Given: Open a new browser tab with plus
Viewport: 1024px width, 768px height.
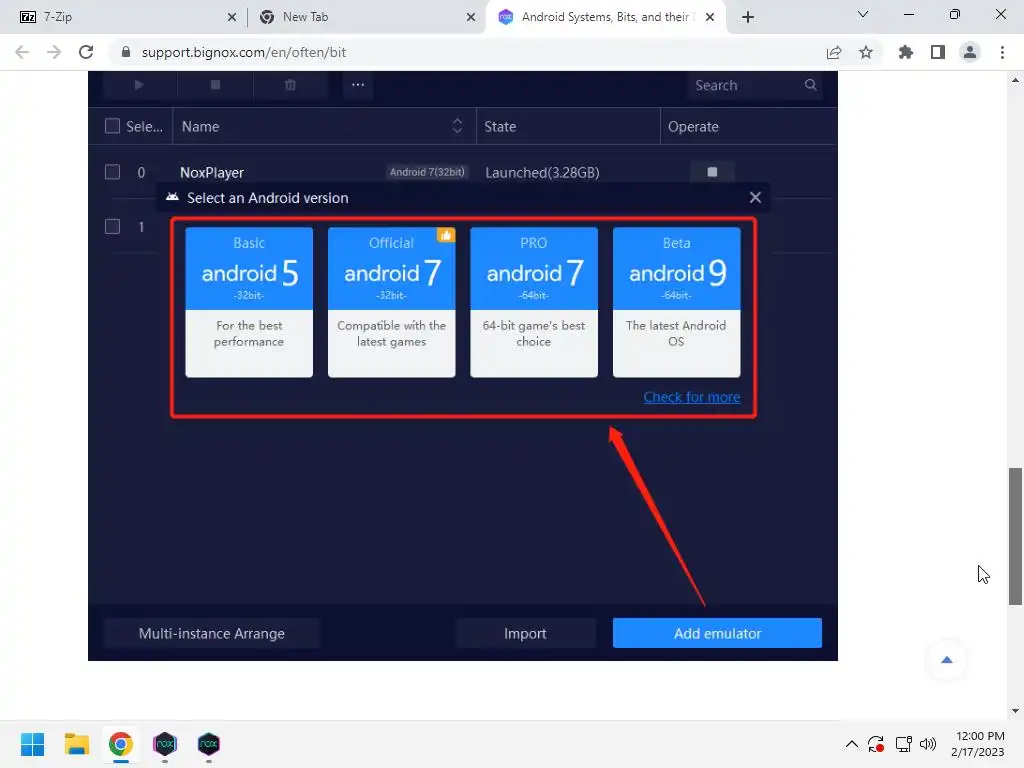Looking at the screenshot, I should point(748,17).
